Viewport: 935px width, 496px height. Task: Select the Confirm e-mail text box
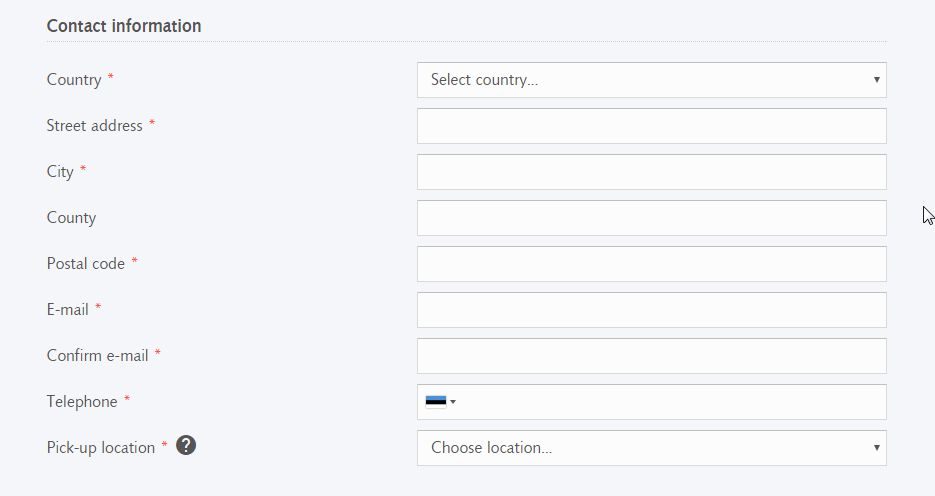[652, 356]
